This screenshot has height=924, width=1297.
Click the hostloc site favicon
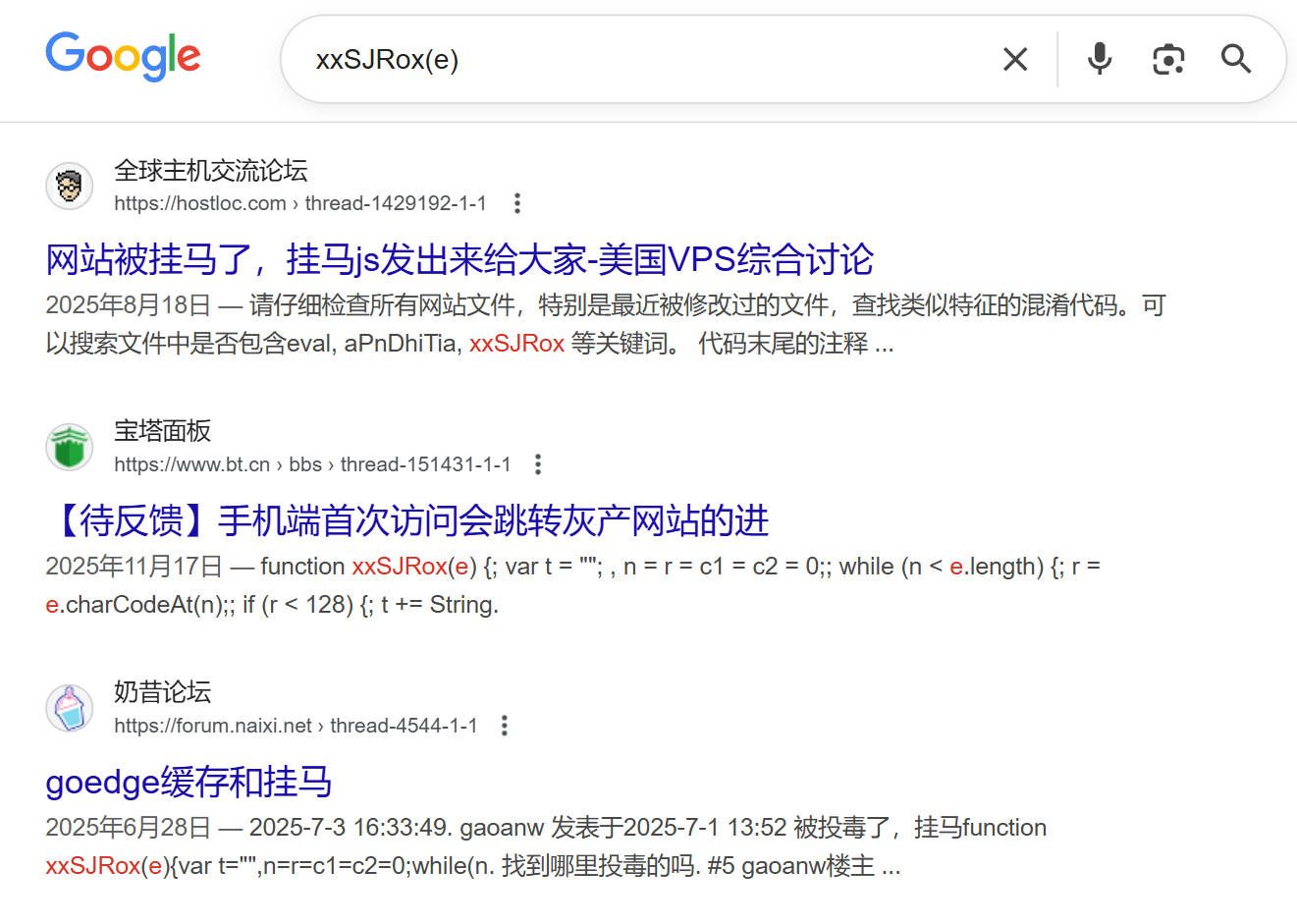tap(70, 187)
